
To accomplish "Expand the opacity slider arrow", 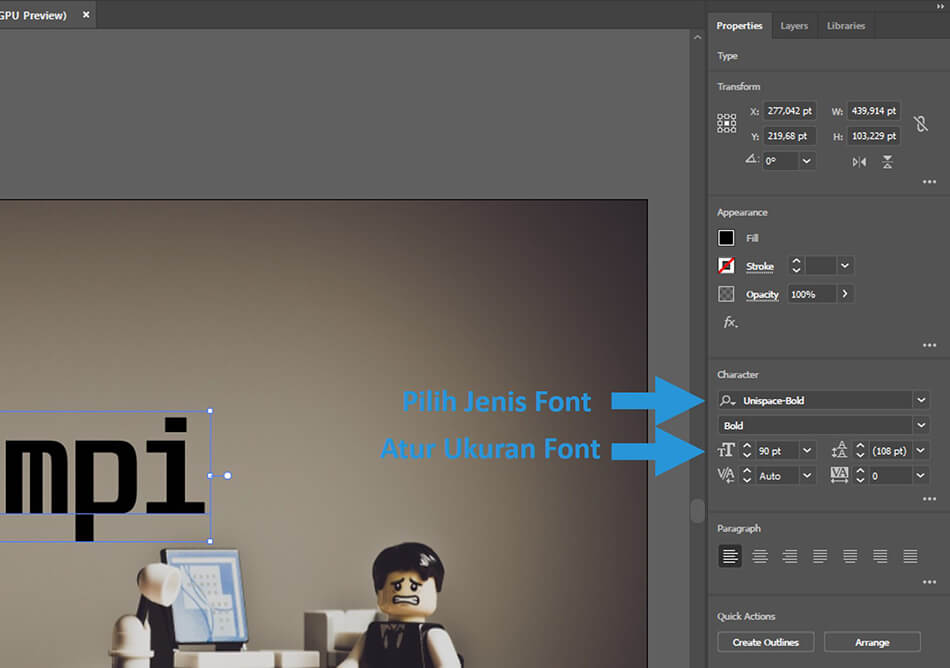I will click(845, 294).
